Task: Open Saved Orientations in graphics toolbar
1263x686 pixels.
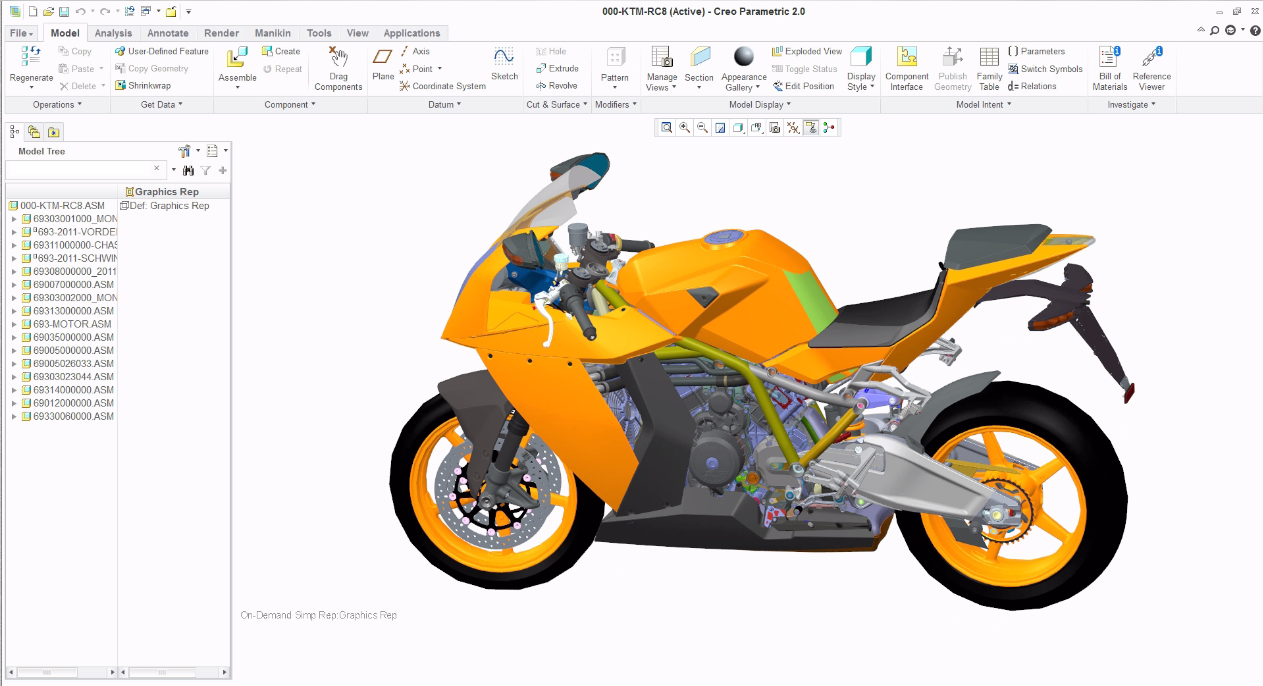Action: tap(756, 127)
